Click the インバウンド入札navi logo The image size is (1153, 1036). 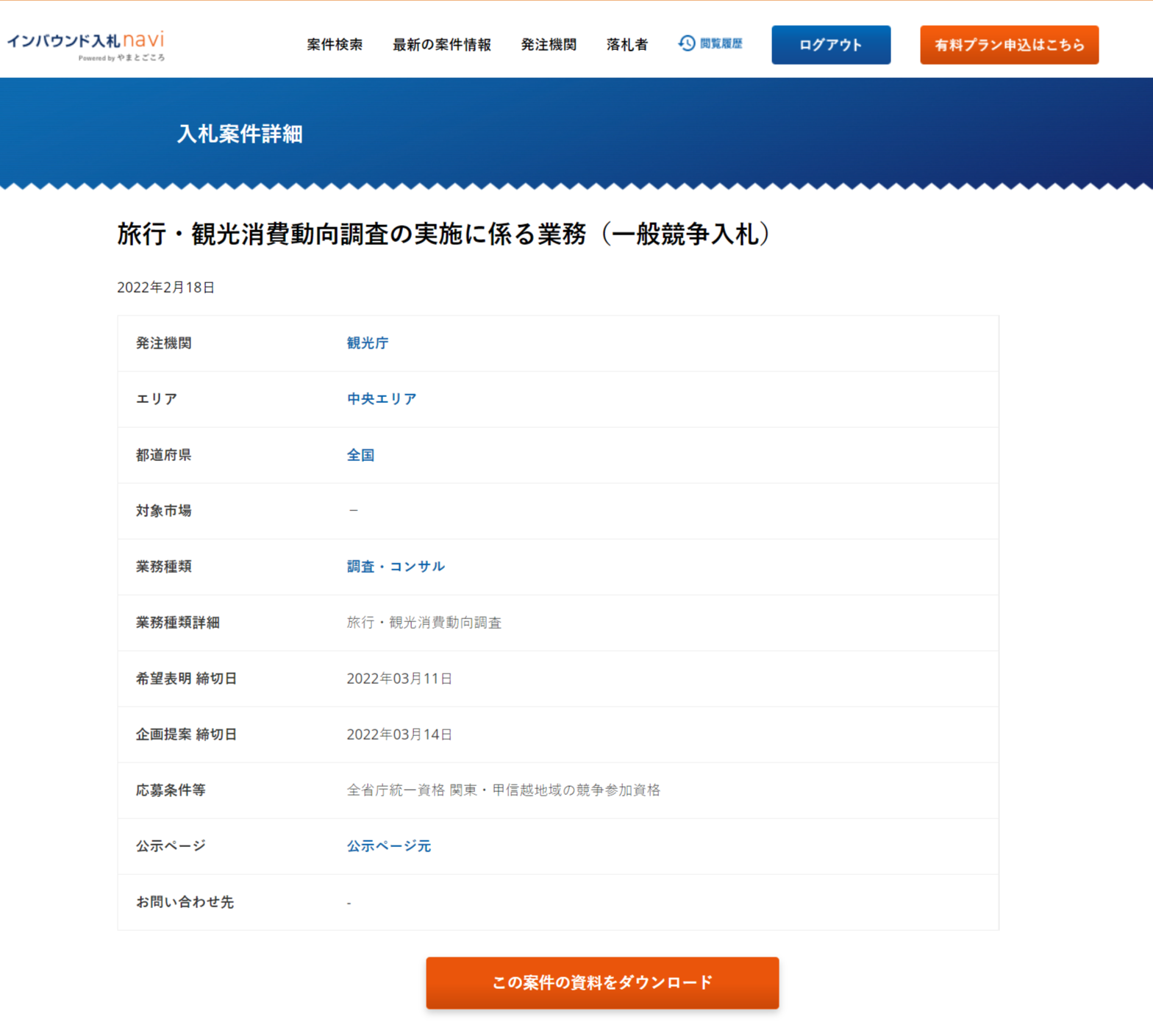click(86, 45)
